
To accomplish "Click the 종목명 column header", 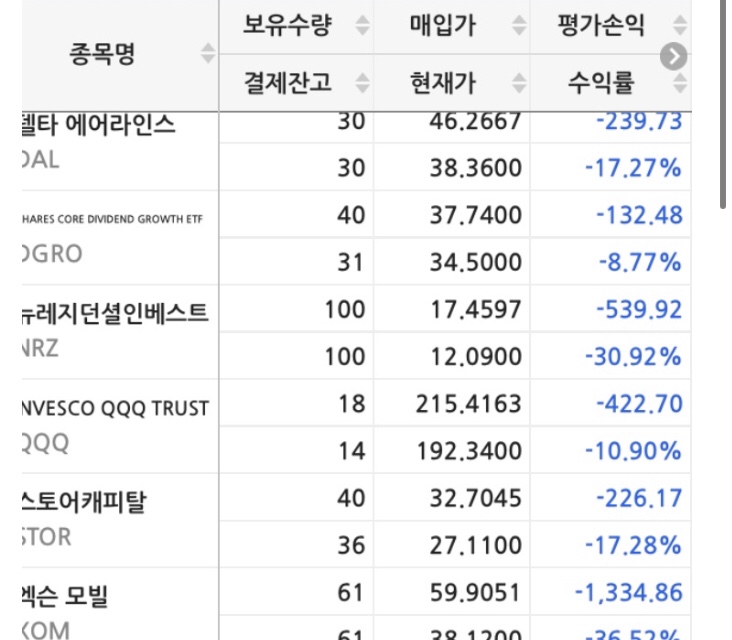I will tap(102, 54).
